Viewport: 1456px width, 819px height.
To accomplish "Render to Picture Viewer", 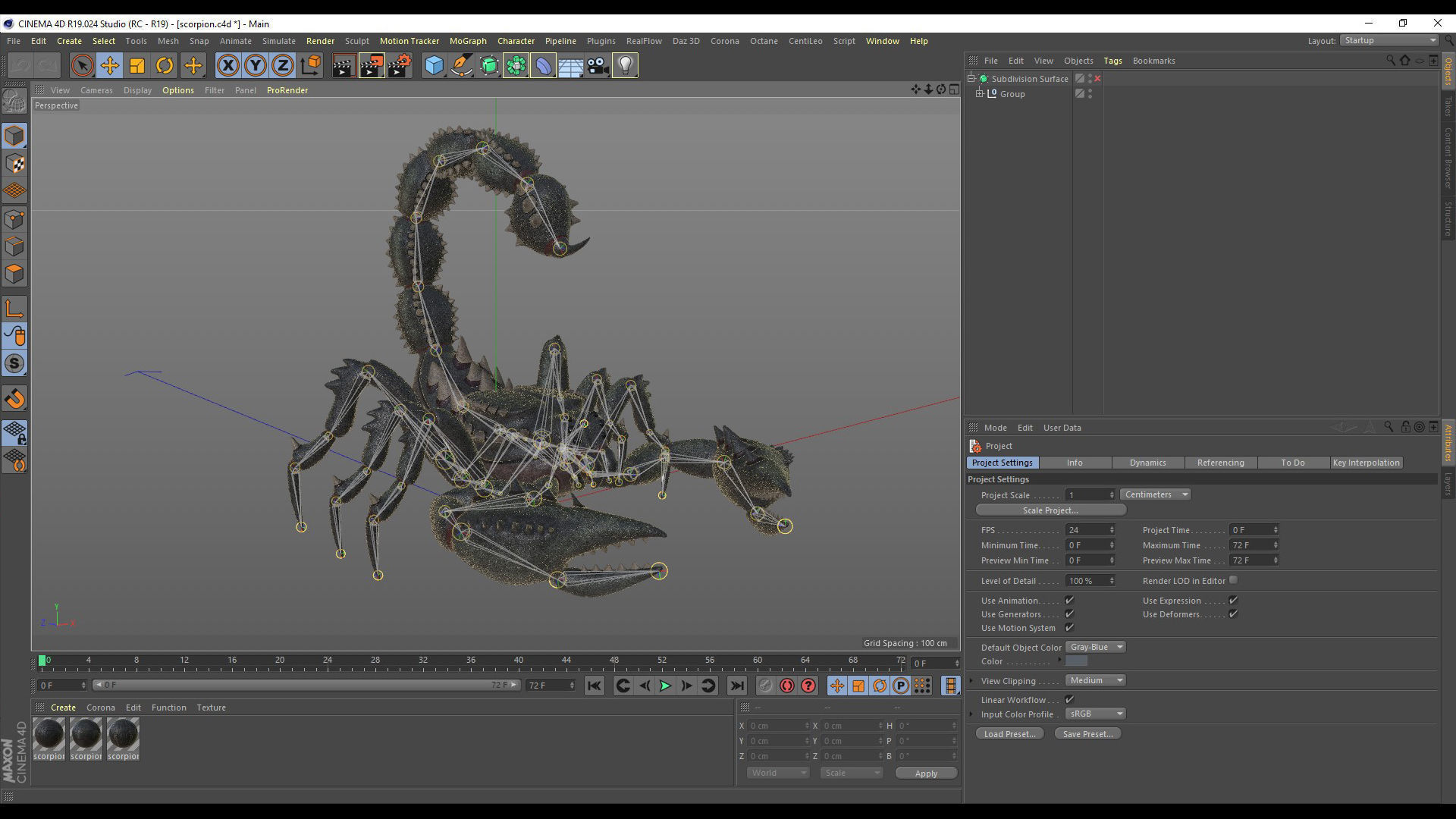I will (x=371, y=66).
